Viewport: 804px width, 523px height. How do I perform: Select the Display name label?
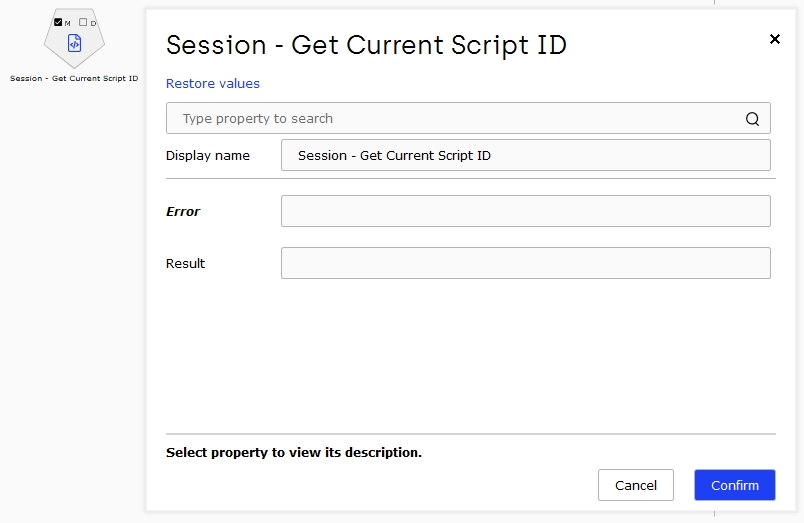(x=208, y=155)
